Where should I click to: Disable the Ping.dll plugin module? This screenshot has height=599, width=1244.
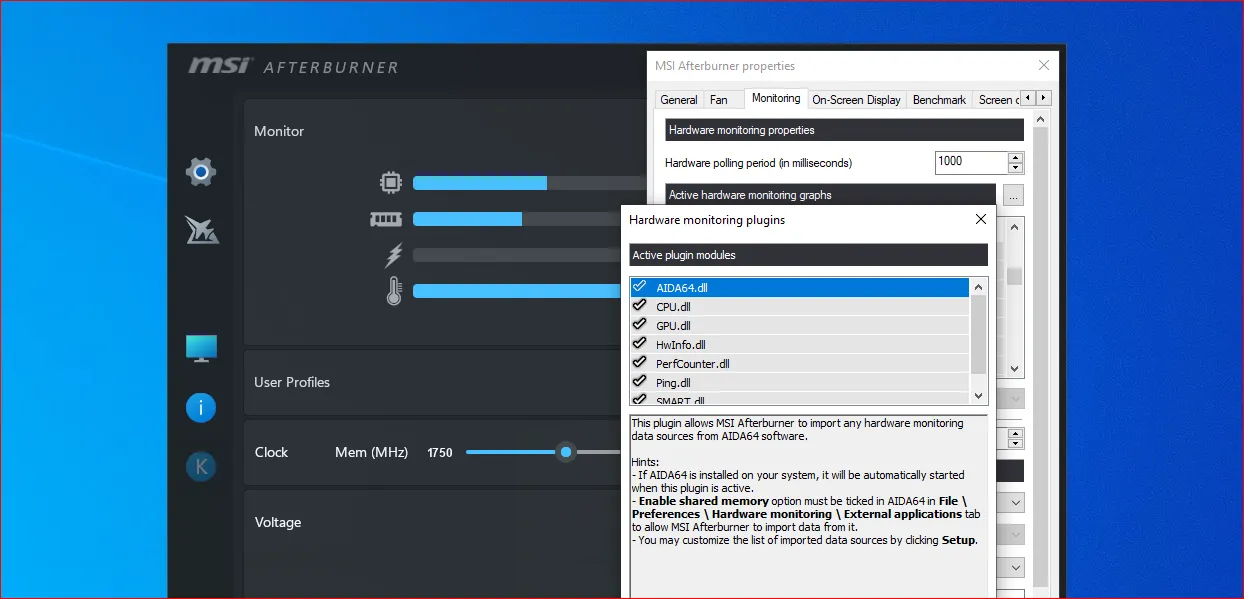640,382
